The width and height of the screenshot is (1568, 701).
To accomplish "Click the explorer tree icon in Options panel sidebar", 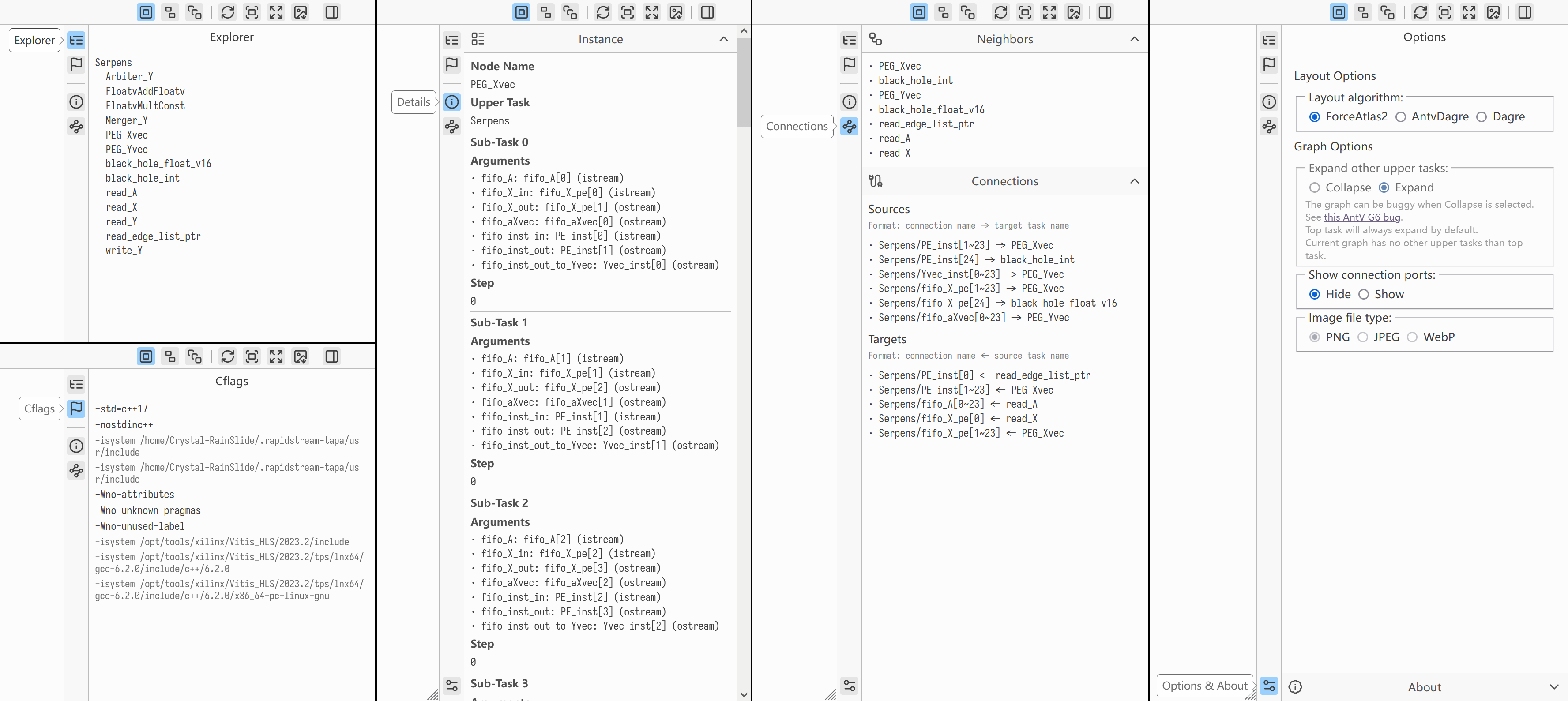I will (1269, 40).
